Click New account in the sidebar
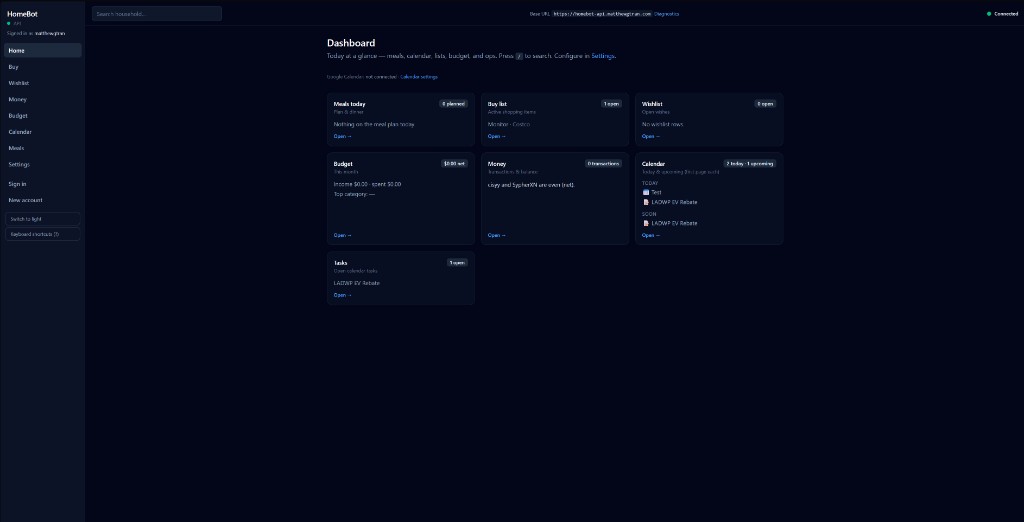 [43, 200]
